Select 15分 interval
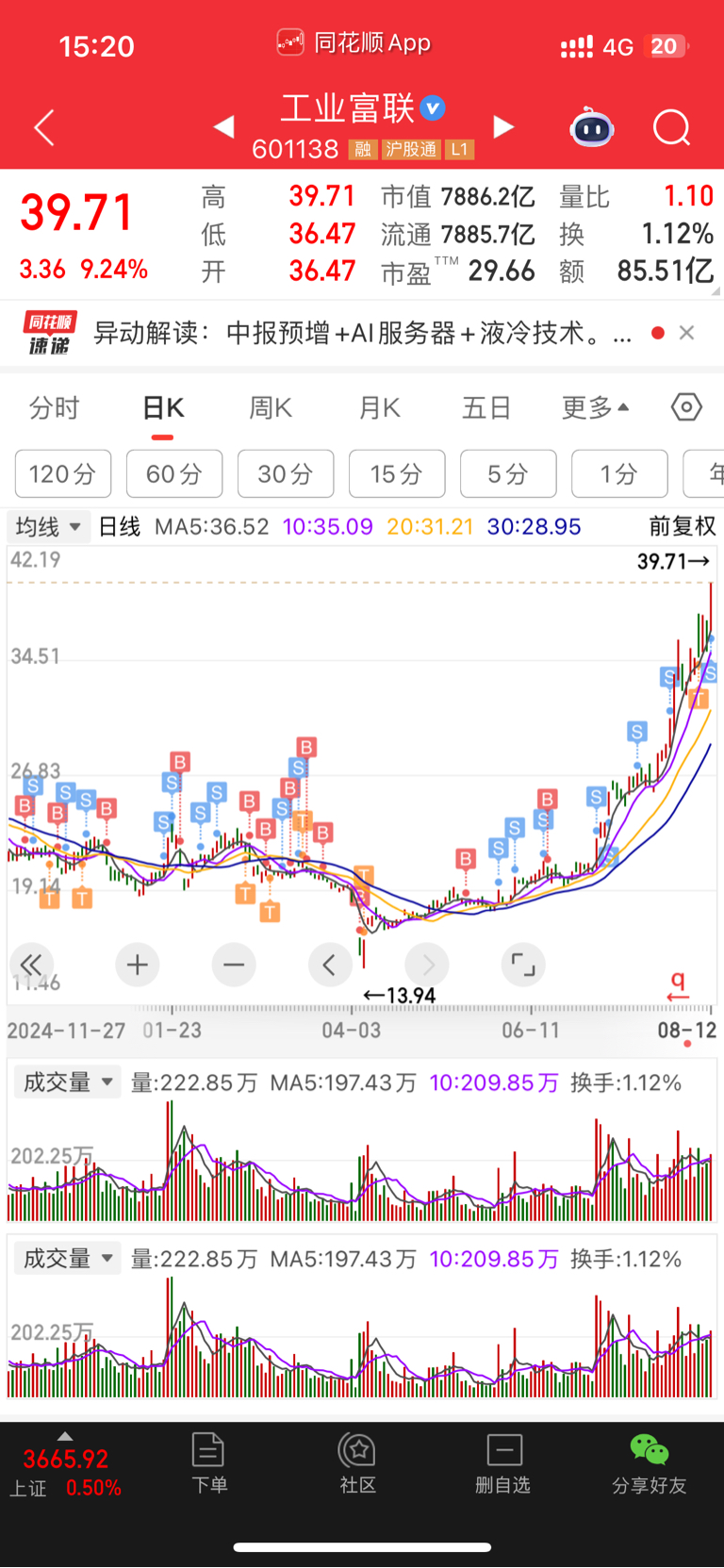Viewport: 724px width, 1568px height. 397,473
